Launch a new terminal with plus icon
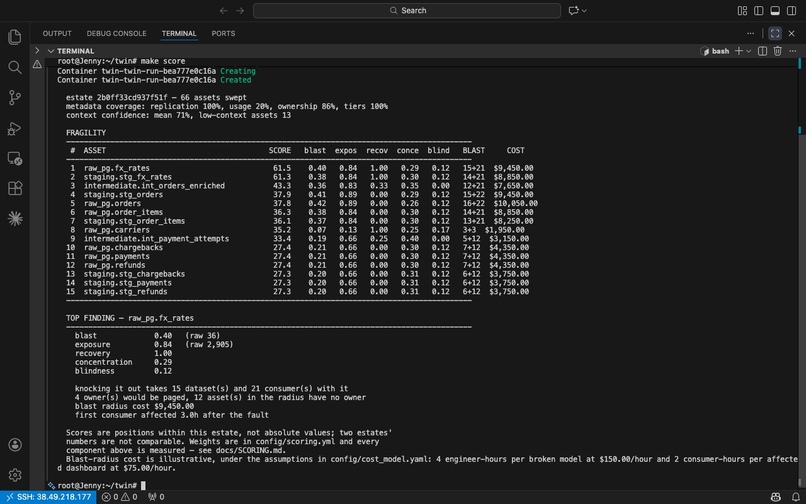Viewport: 806px width, 504px height. point(739,51)
